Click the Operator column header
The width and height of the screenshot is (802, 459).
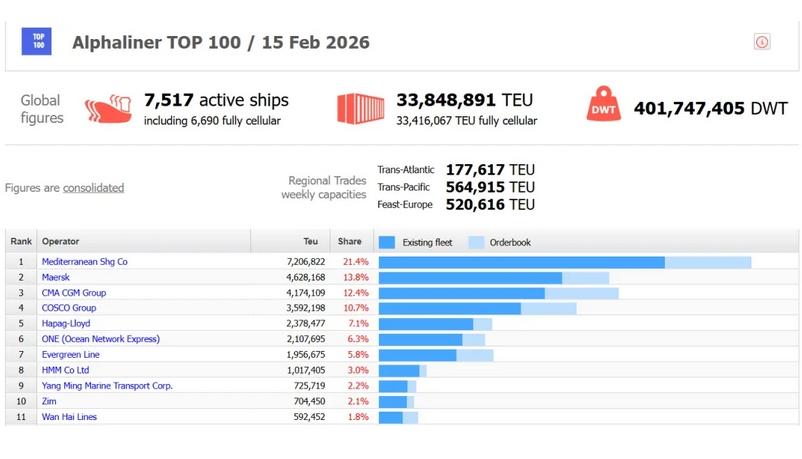tap(60, 242)
